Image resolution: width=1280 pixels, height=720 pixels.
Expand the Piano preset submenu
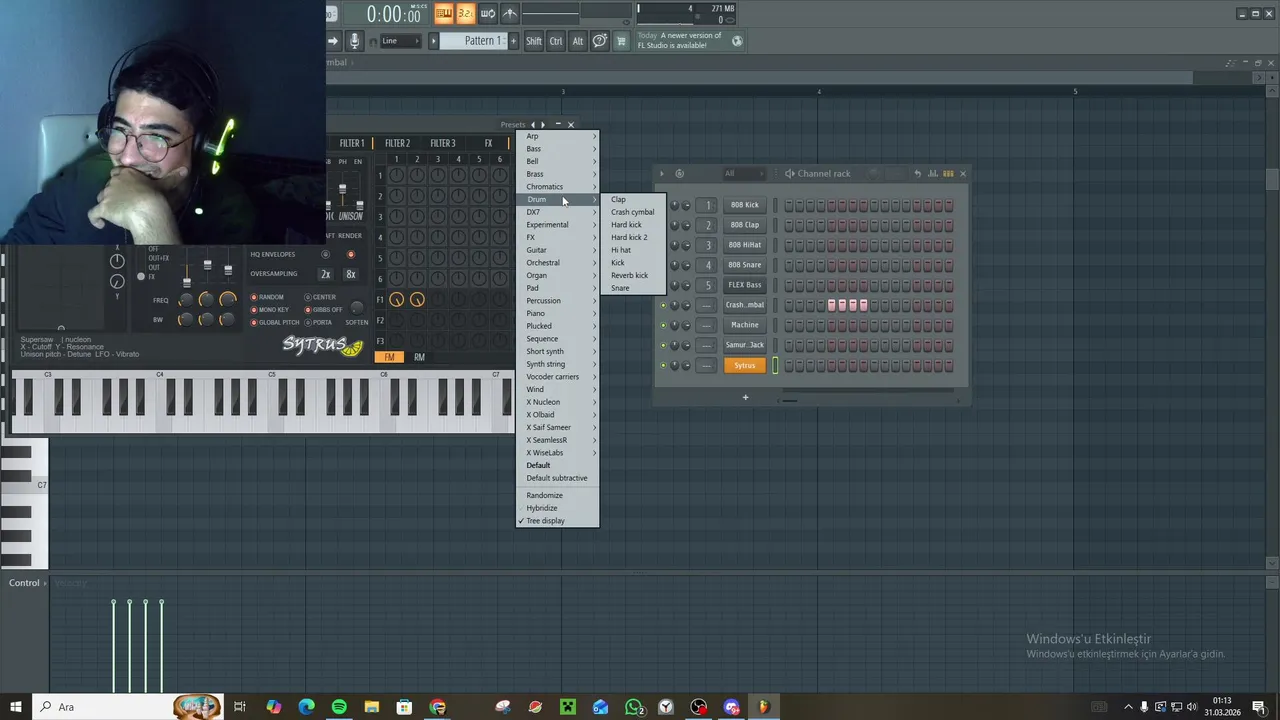click(557, 313)
